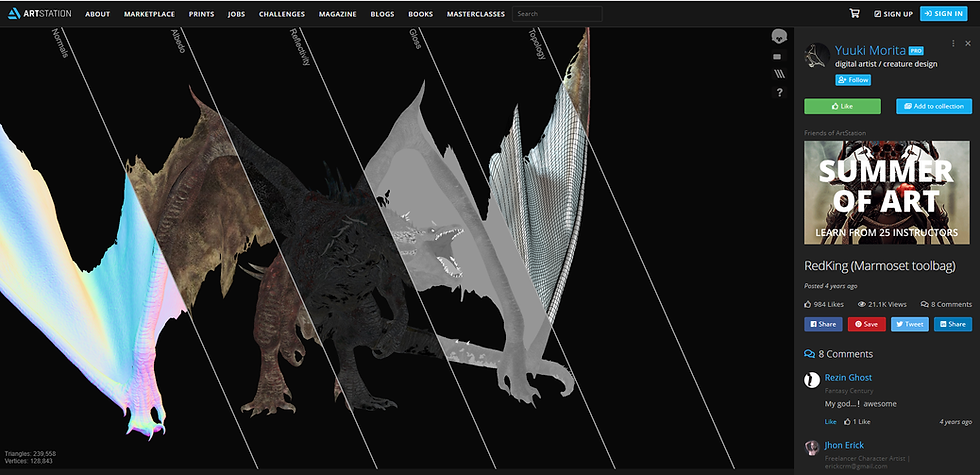
Task: Tweet this artwork
Action: coord(909,324)
